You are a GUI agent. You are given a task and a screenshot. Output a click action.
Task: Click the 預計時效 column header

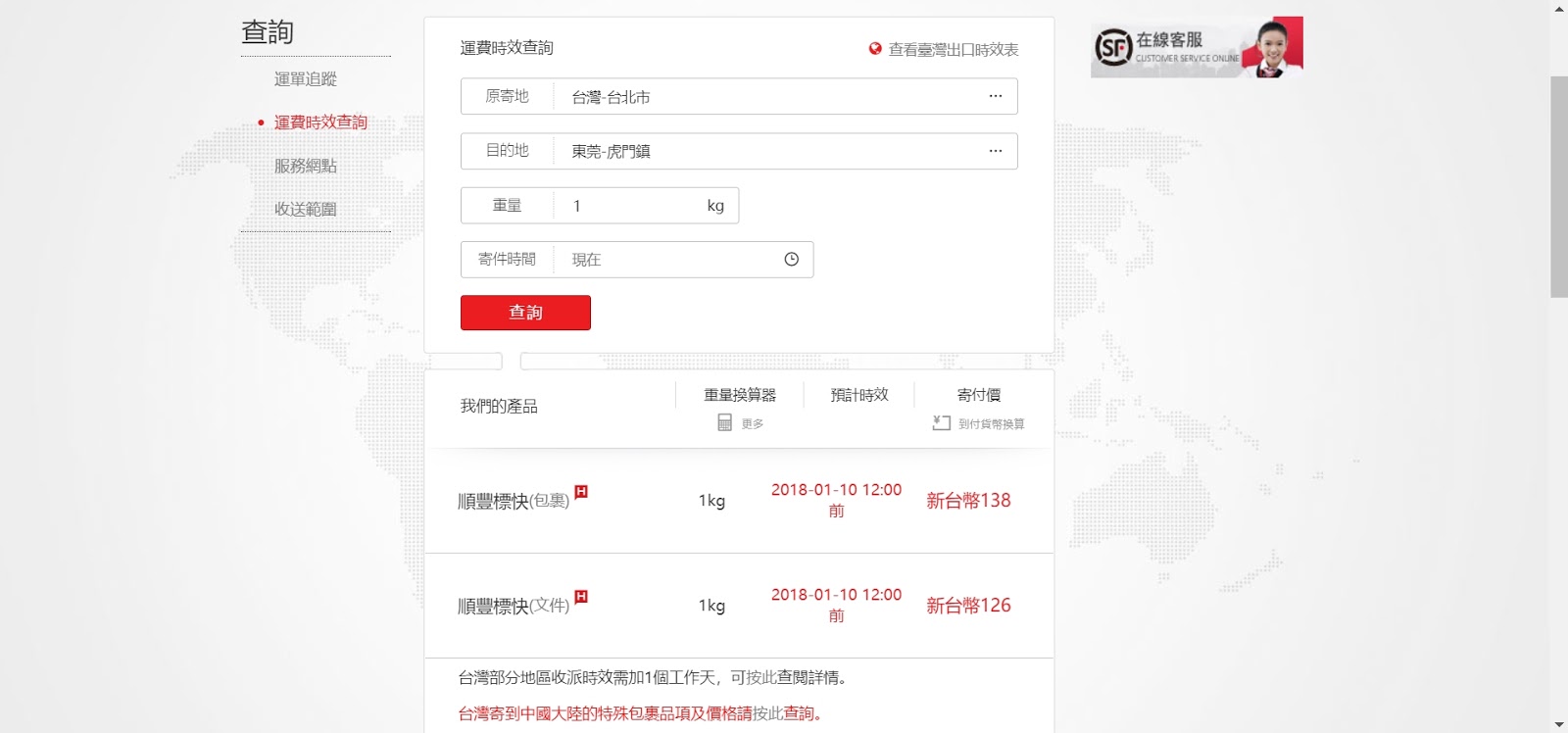pos(859,395)
